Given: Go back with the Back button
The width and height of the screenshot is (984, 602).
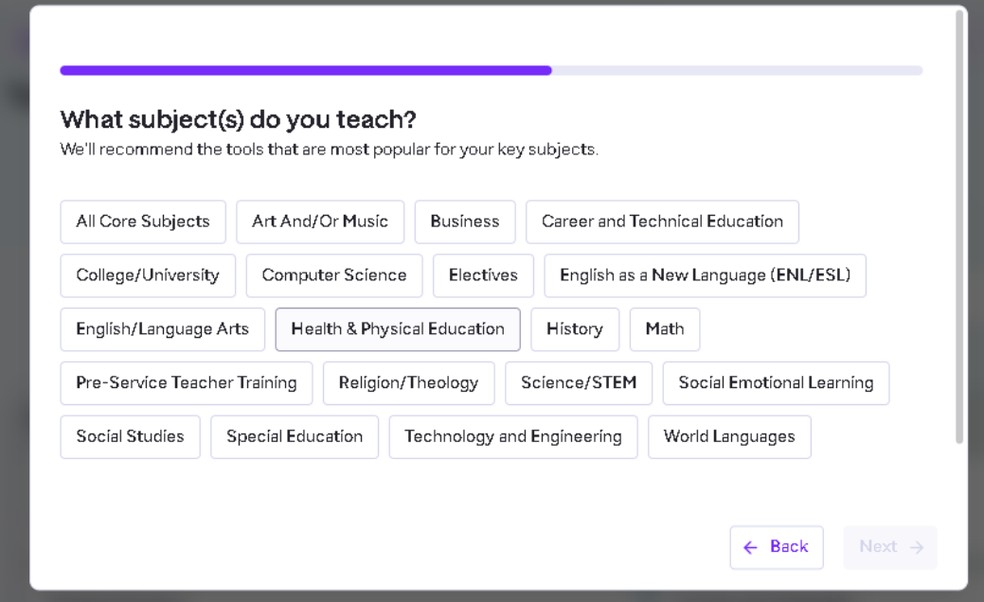Looking at the screenshot, I should tap(776, 547).
